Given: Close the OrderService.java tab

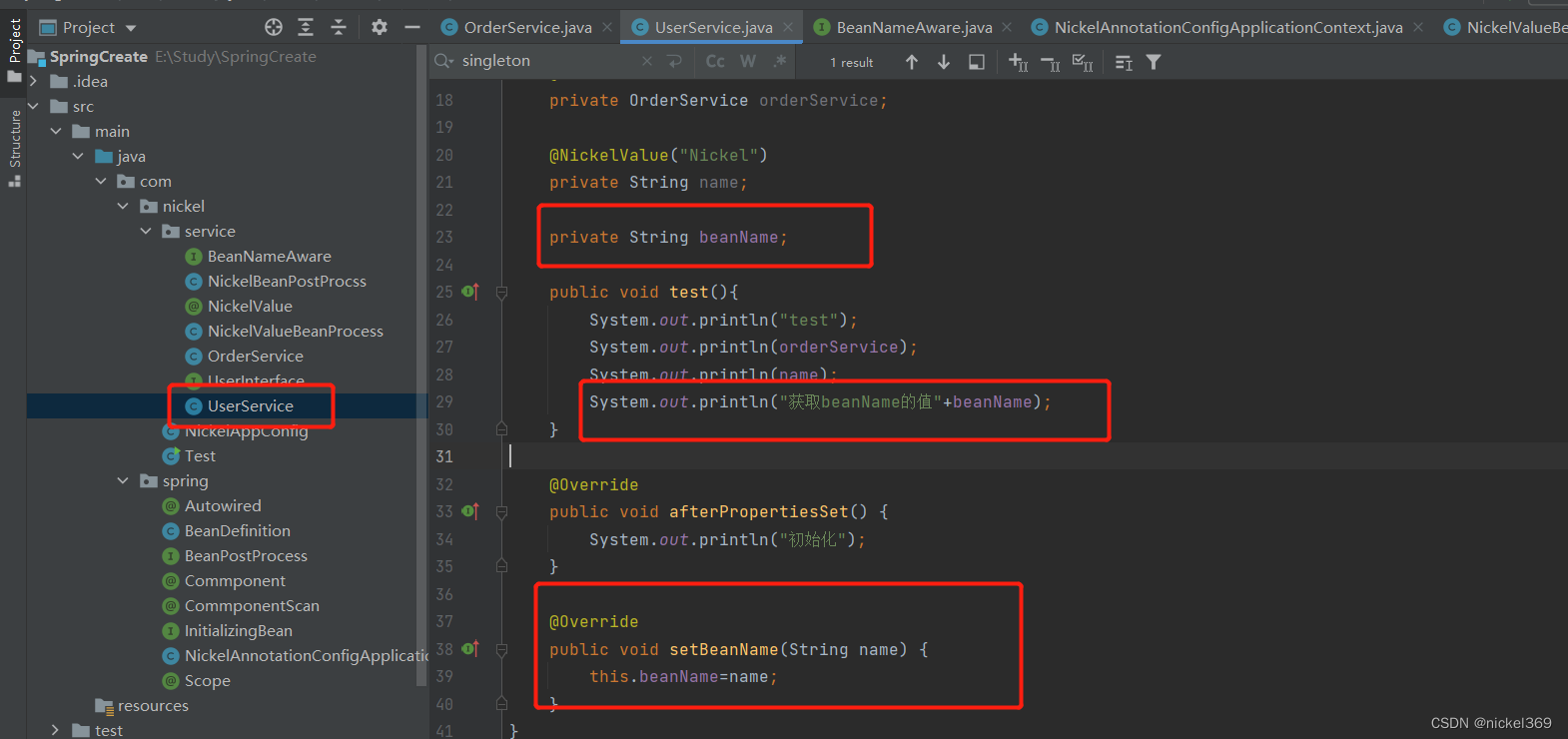Looking at the screenshot, I should click(x=607, y=28).
